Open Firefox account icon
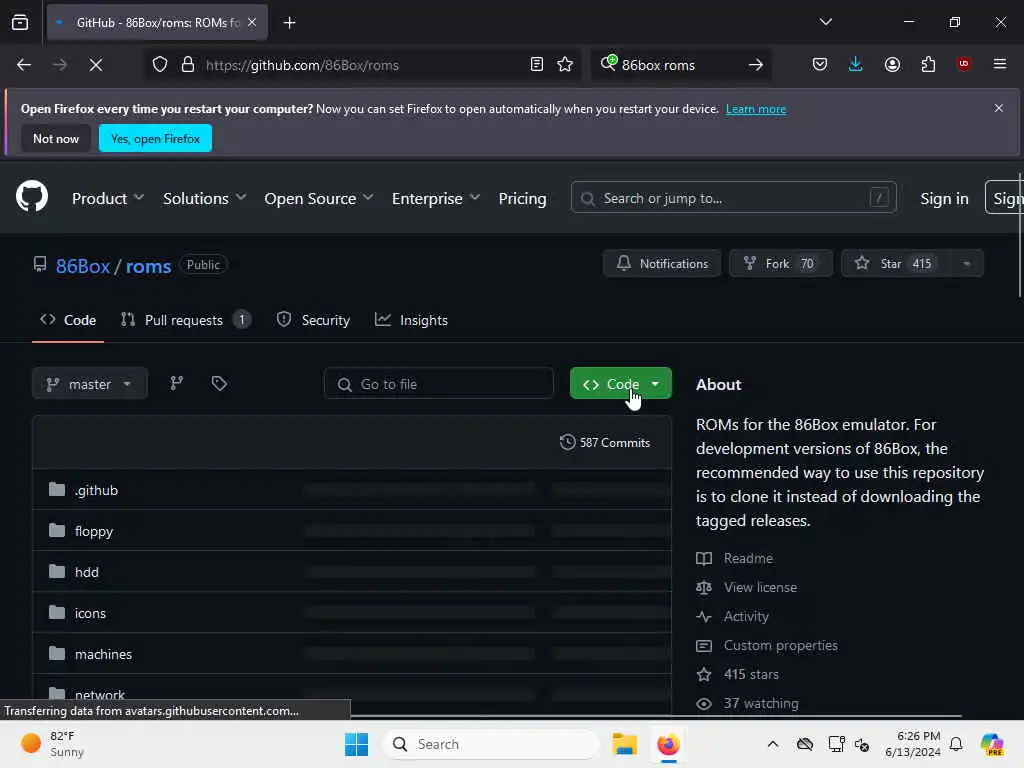The width and height of the screenshot is (1024, 768). (892, 64)
